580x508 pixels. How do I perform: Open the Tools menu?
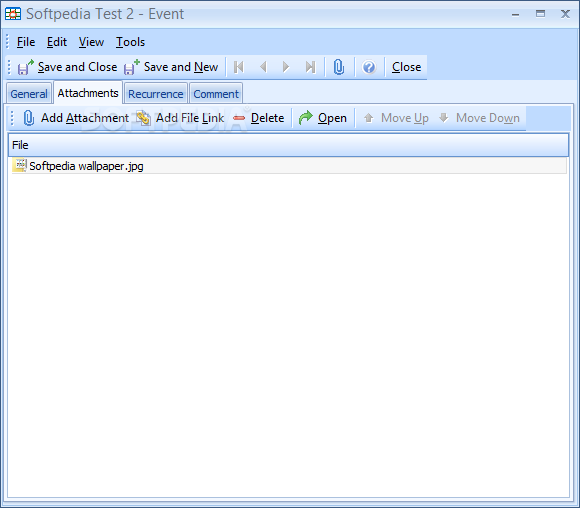point(131,42)
